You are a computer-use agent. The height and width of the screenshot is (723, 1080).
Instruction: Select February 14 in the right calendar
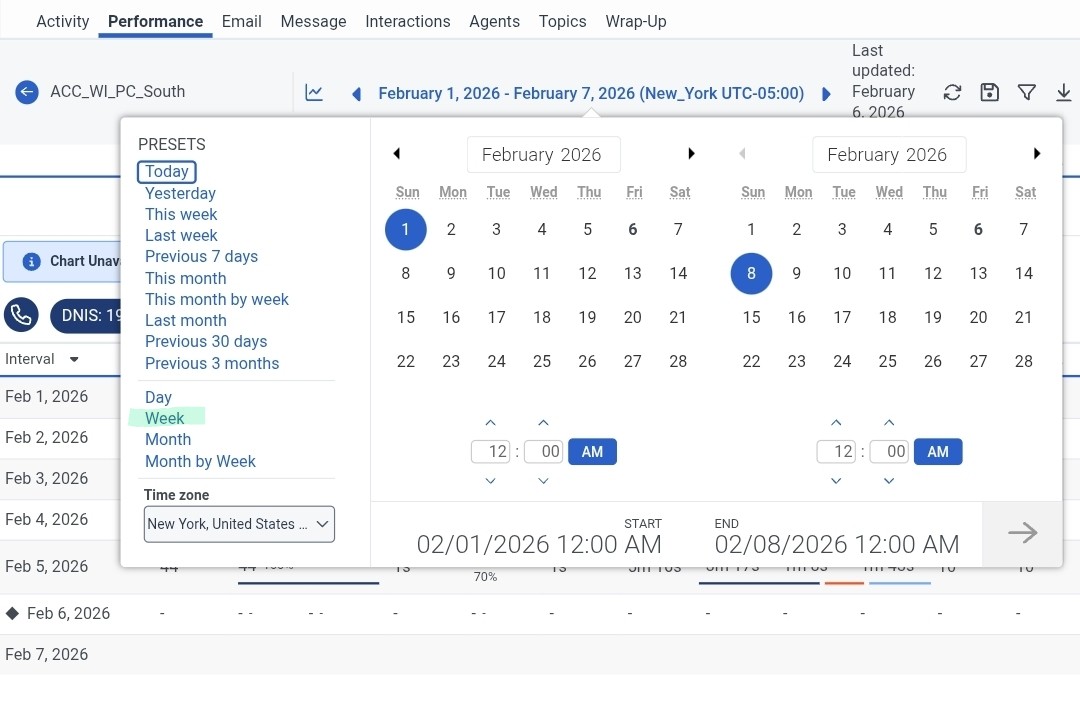[x=1023, y=273]
